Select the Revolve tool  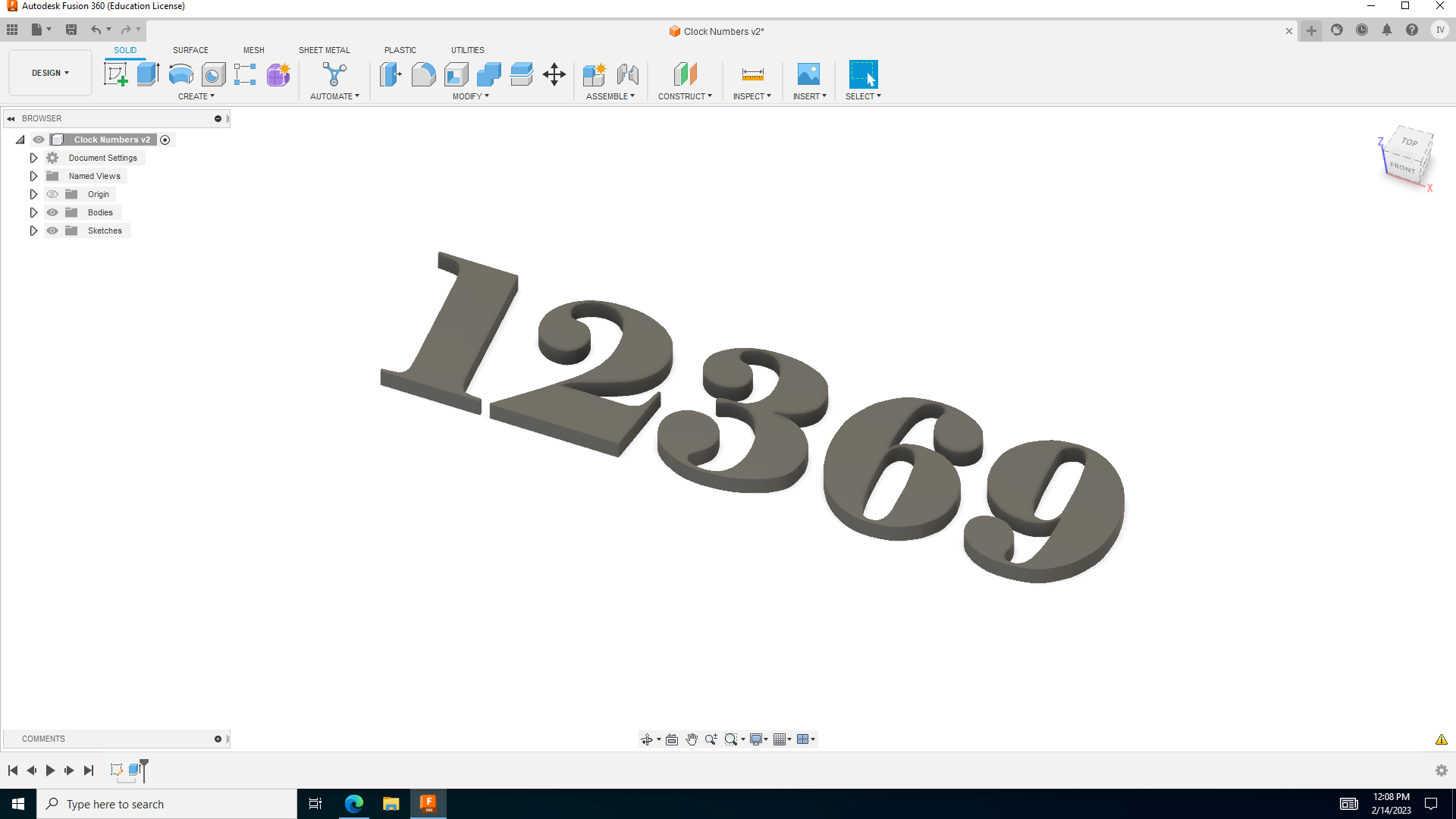click(180, 74)
